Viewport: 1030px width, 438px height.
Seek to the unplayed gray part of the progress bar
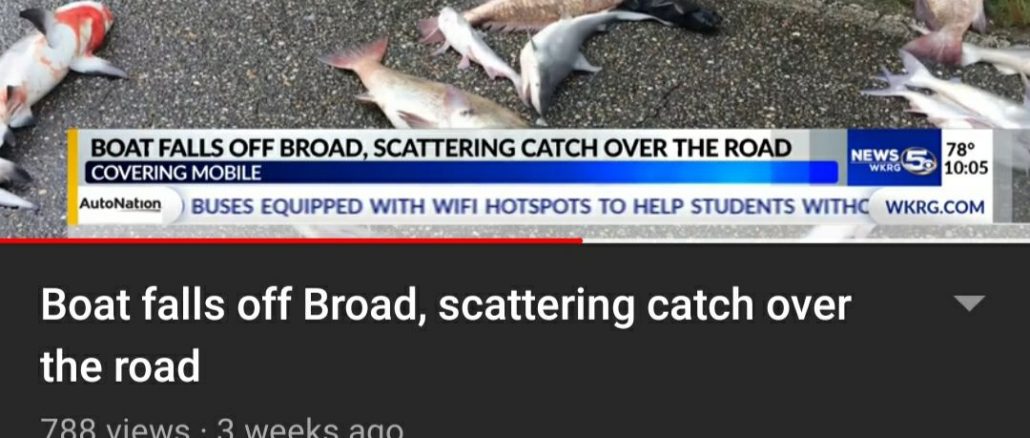tap(805, 240)
